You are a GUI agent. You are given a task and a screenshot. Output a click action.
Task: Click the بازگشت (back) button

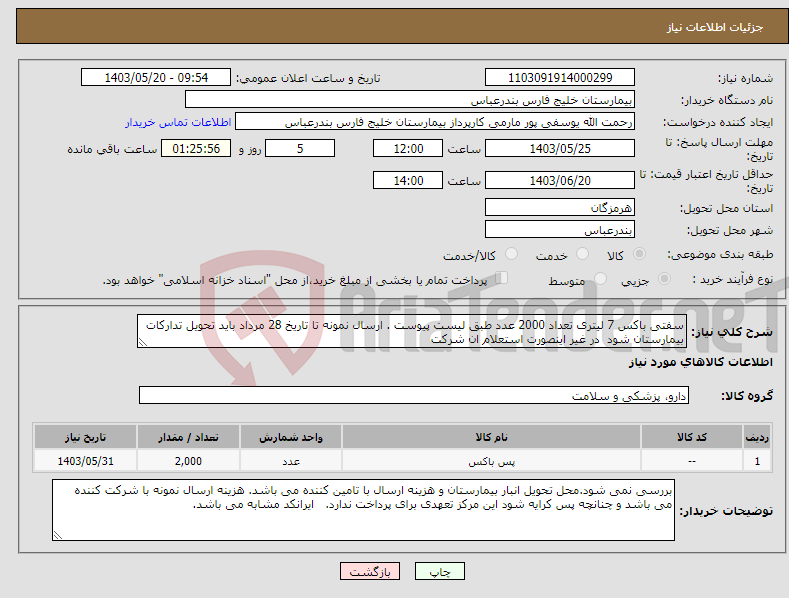370,571
